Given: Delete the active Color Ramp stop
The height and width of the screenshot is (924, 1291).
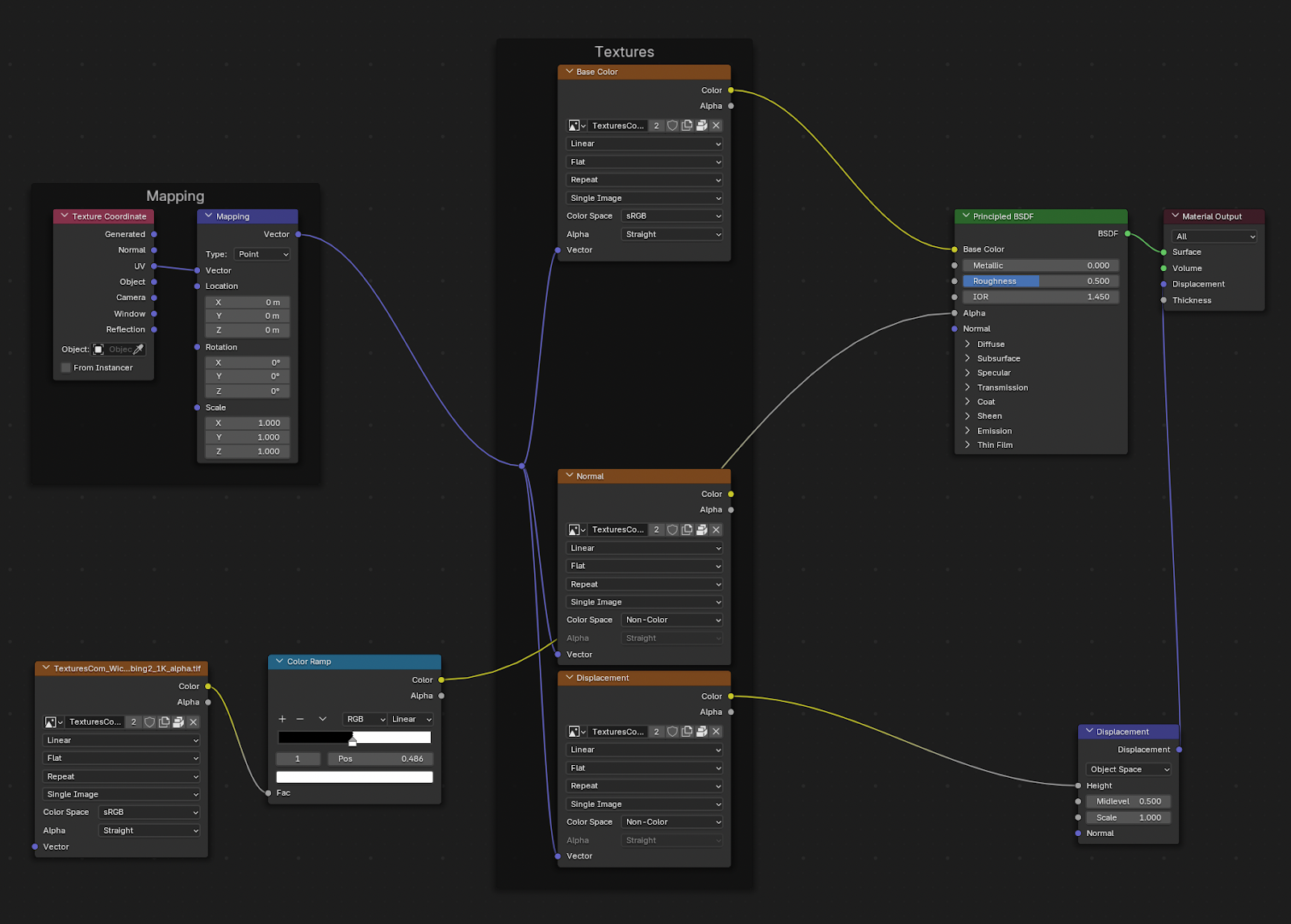Looking at the screenshot, I should coord(300,718).
